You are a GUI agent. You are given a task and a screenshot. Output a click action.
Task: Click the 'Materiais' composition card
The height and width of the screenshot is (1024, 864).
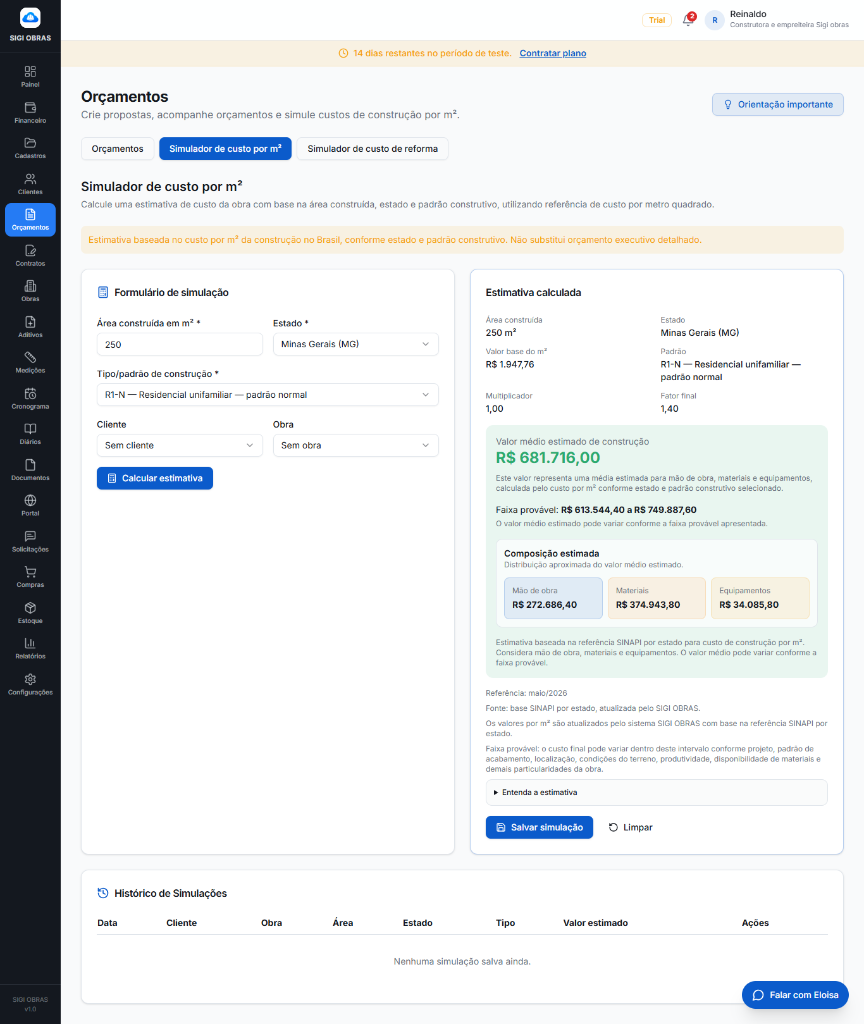657,598
